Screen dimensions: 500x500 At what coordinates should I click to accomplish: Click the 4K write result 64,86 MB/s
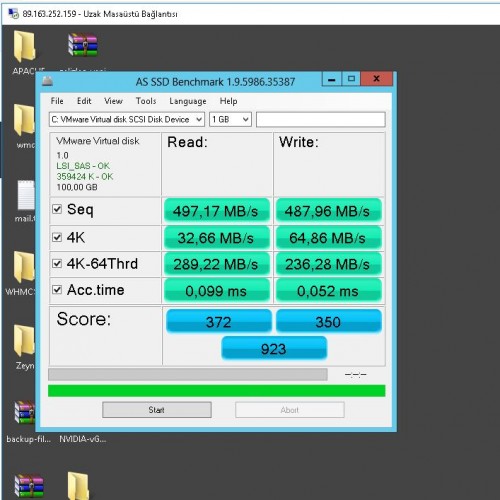328,238
